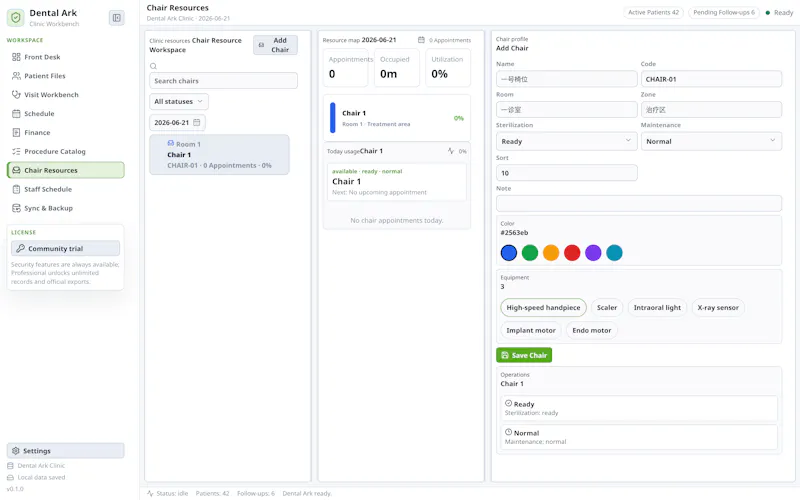Click the clock icon beside Normal operation
The height and width of the screenshot is (500, 800).
508,432
